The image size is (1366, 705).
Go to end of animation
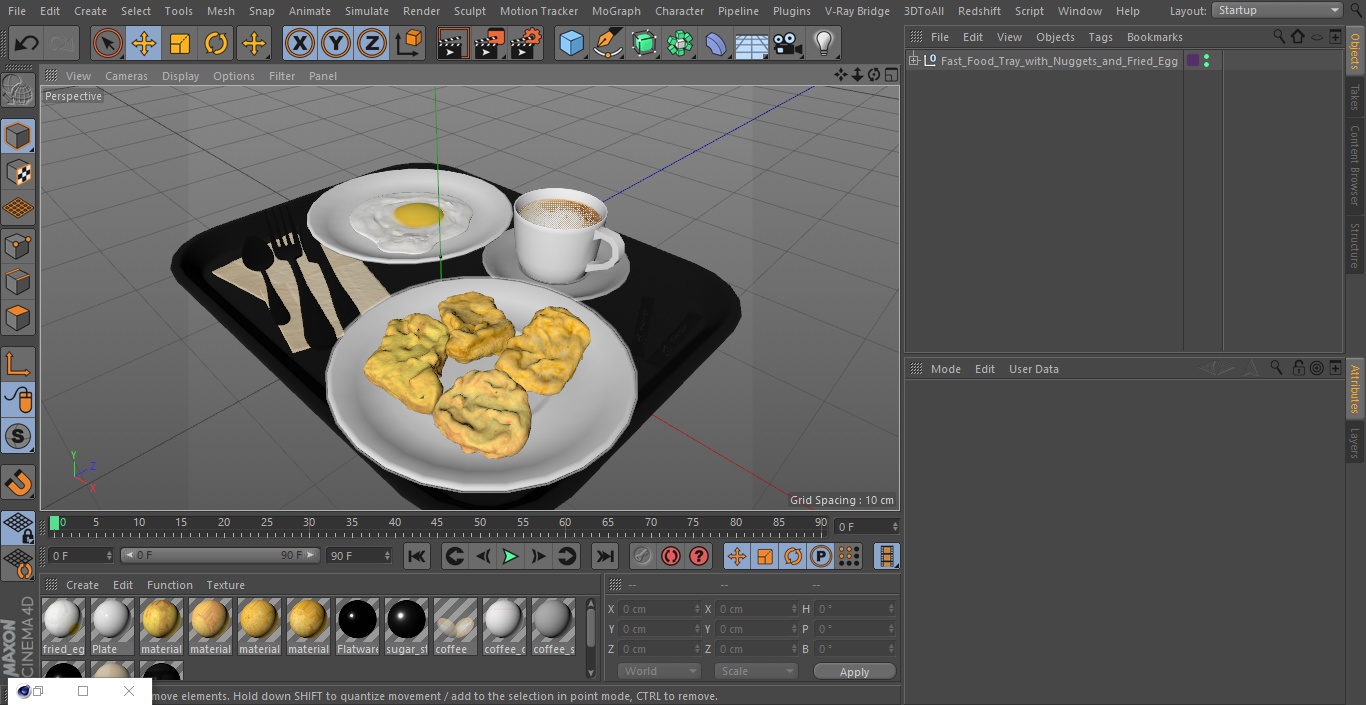(605, 556)
